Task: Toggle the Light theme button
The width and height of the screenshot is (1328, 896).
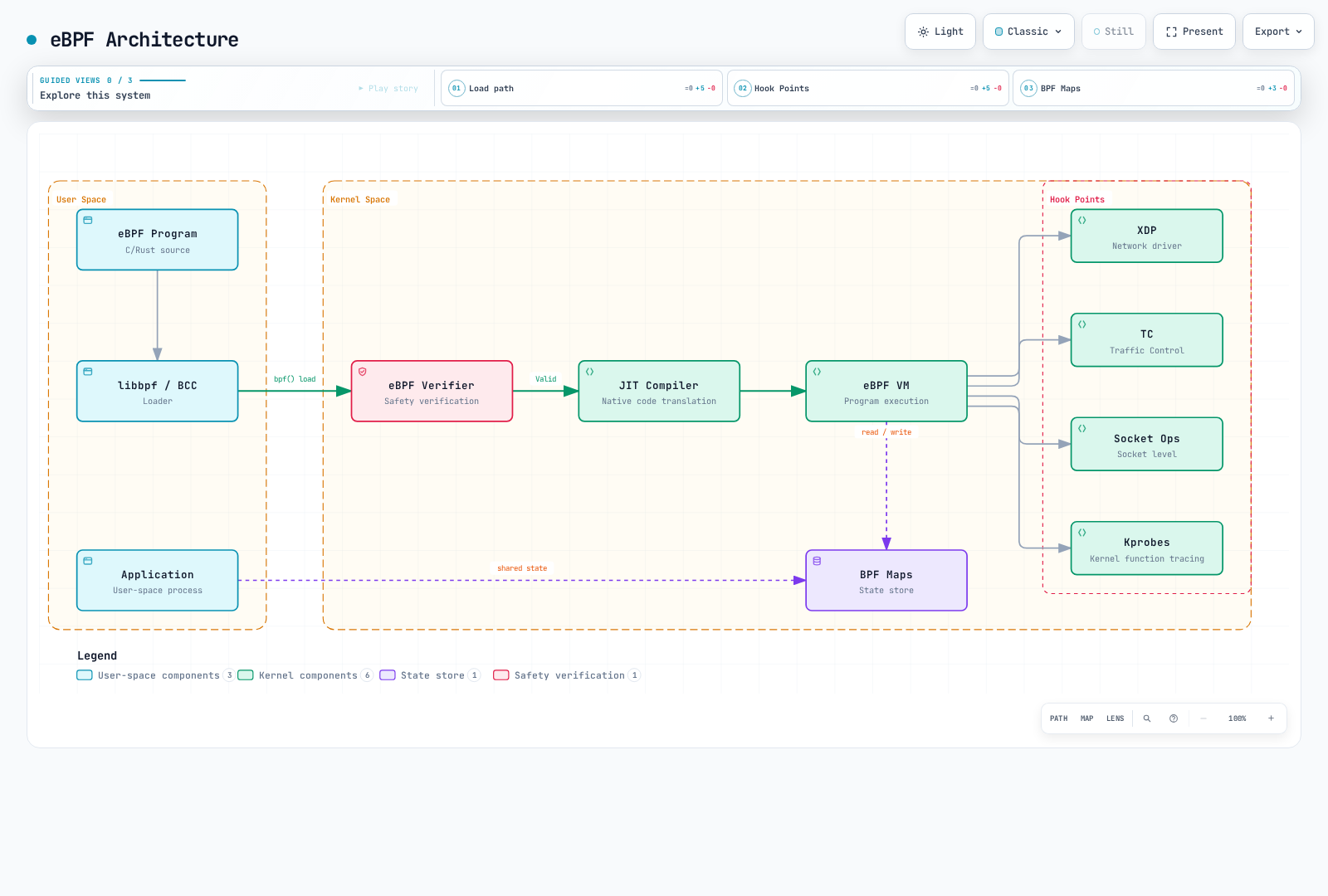Action: coord(940,32)
